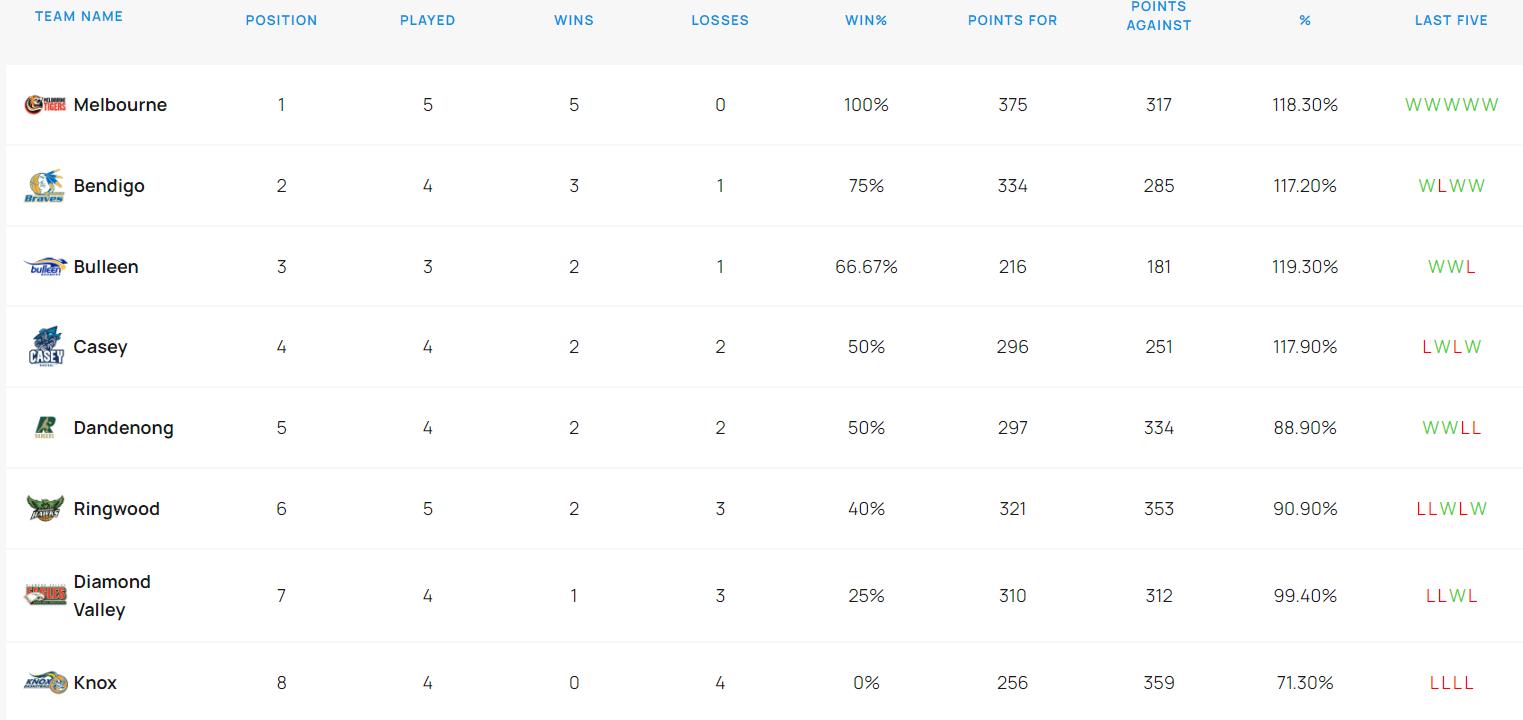The width and height of the screenshot is (1523, 720).
Task: Sort by Played column header
Action: [x=427, y=20]
